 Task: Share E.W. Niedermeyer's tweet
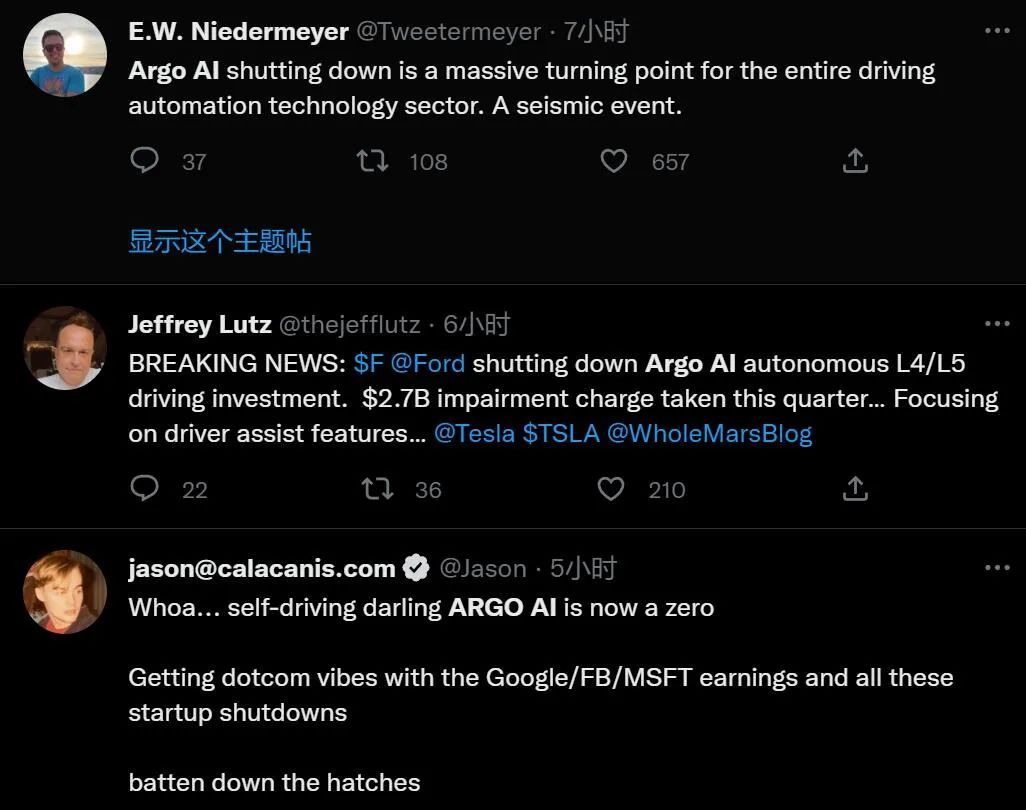click(x=855, y=160)
